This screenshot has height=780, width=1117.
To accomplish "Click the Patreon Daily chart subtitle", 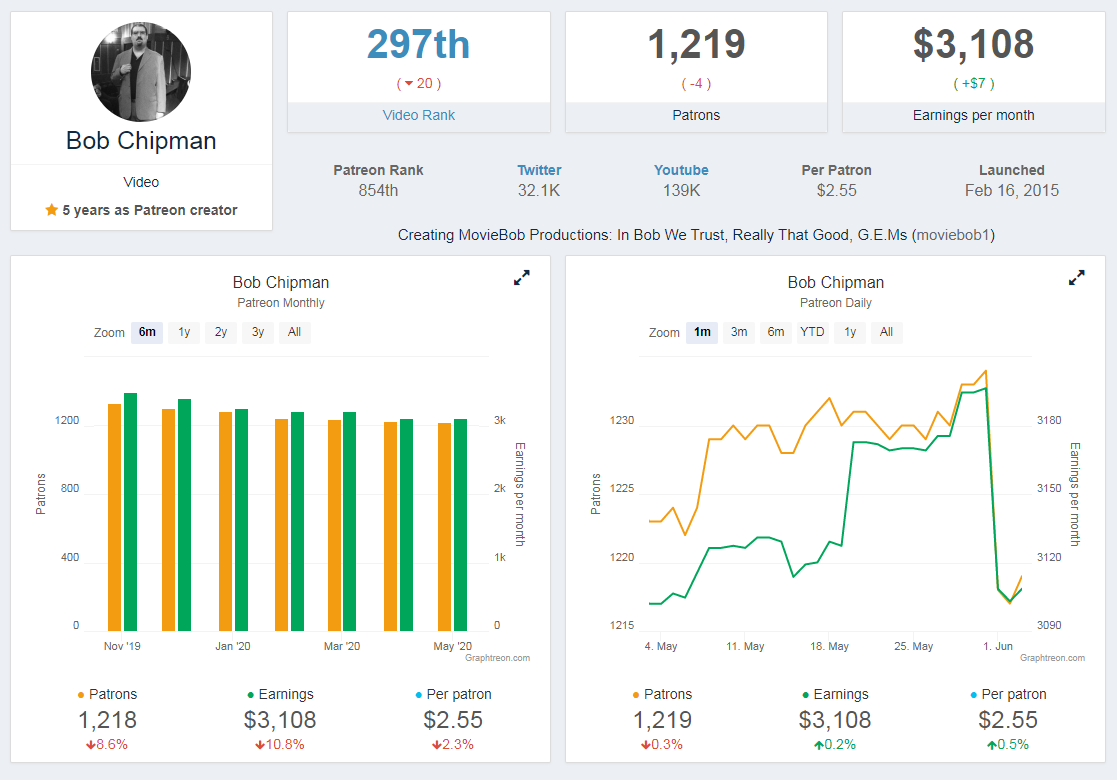I will tap(836, 303).
